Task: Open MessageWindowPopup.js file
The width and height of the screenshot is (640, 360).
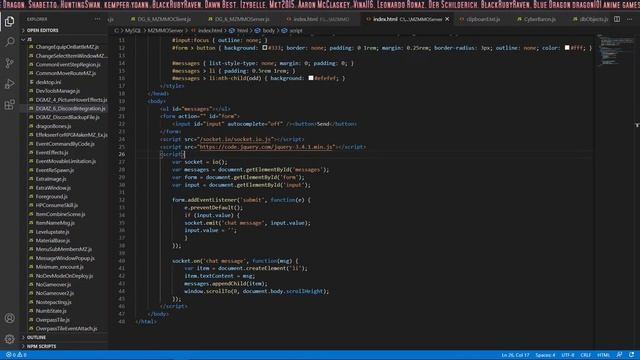Action: pos(65,258)
